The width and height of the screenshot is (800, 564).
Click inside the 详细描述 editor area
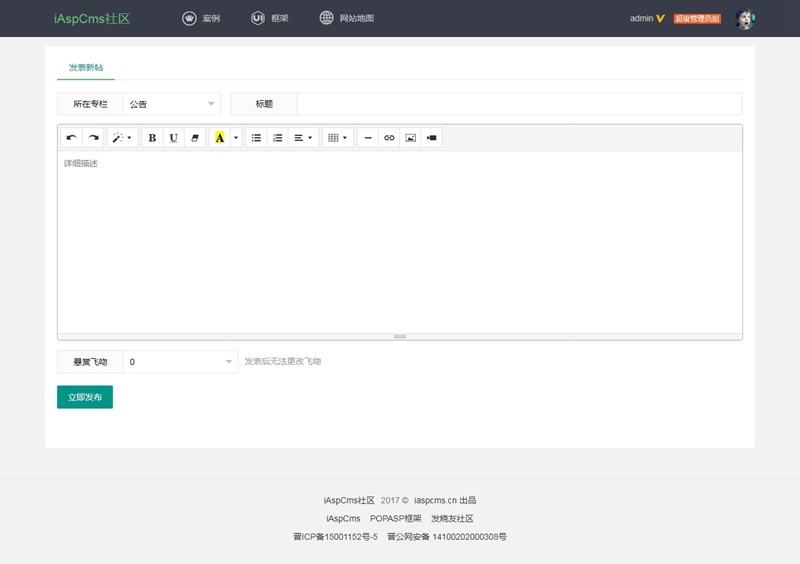400,242
